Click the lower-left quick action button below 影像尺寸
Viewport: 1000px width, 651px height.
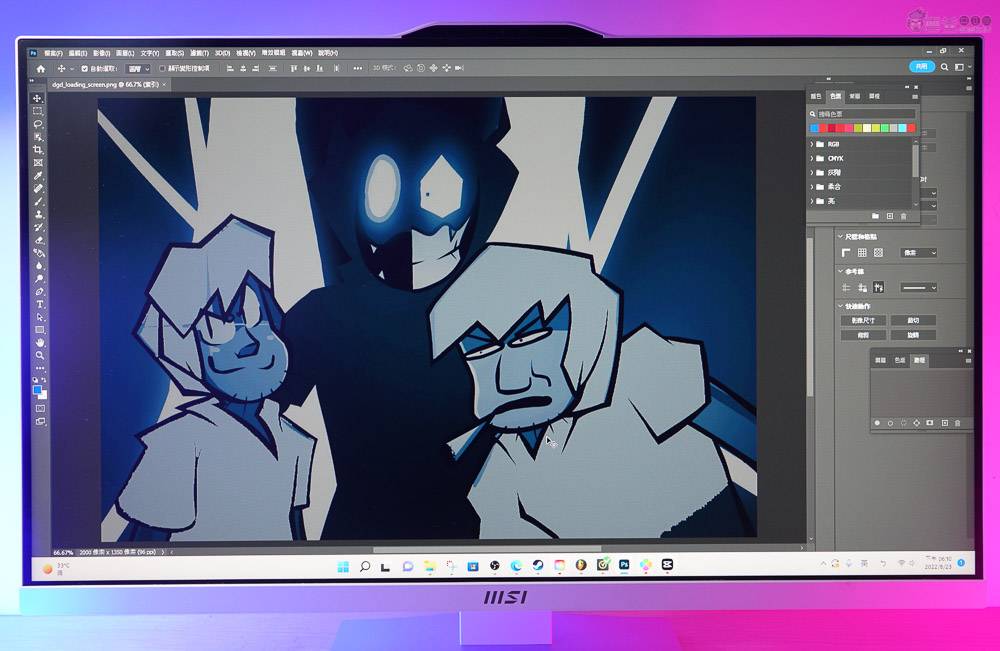click(x=864, y=335)
